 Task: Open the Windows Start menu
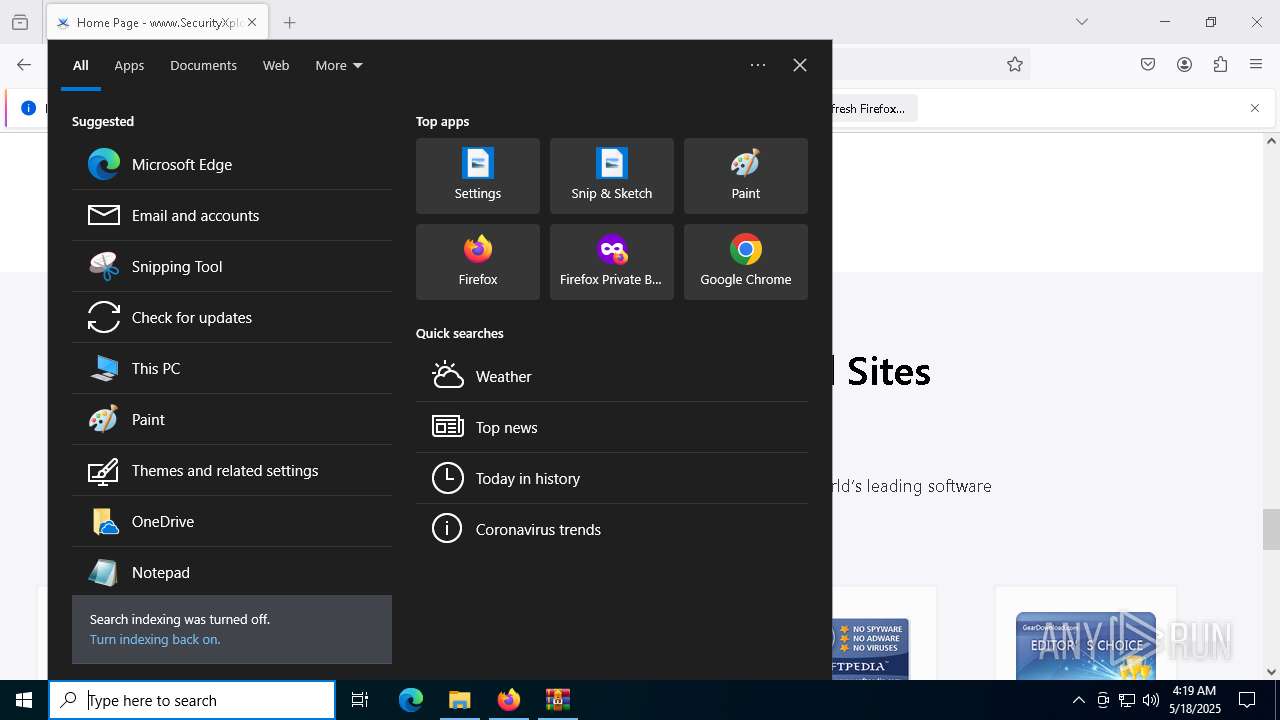pyautogui.click(x=24, y=700)
